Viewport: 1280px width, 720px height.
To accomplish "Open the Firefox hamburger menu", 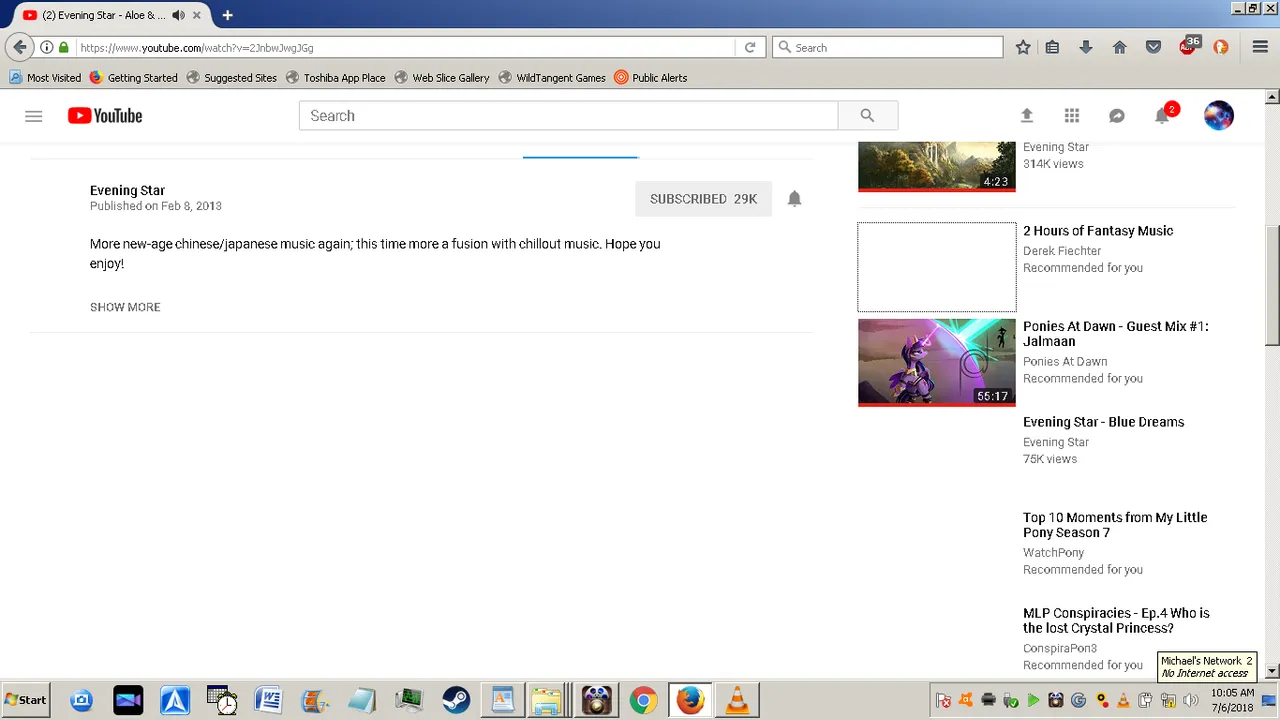I will tap(1260, 47).
